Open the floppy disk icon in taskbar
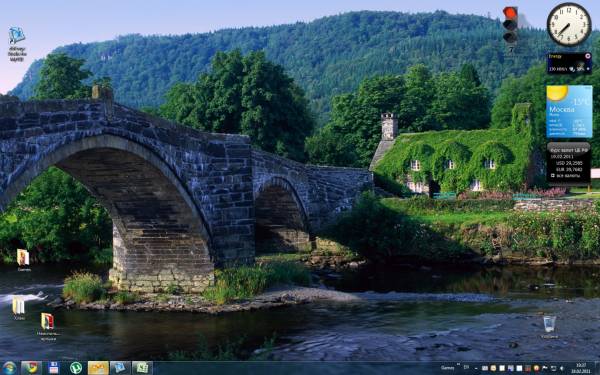600x375 pixels. point(54,368)
